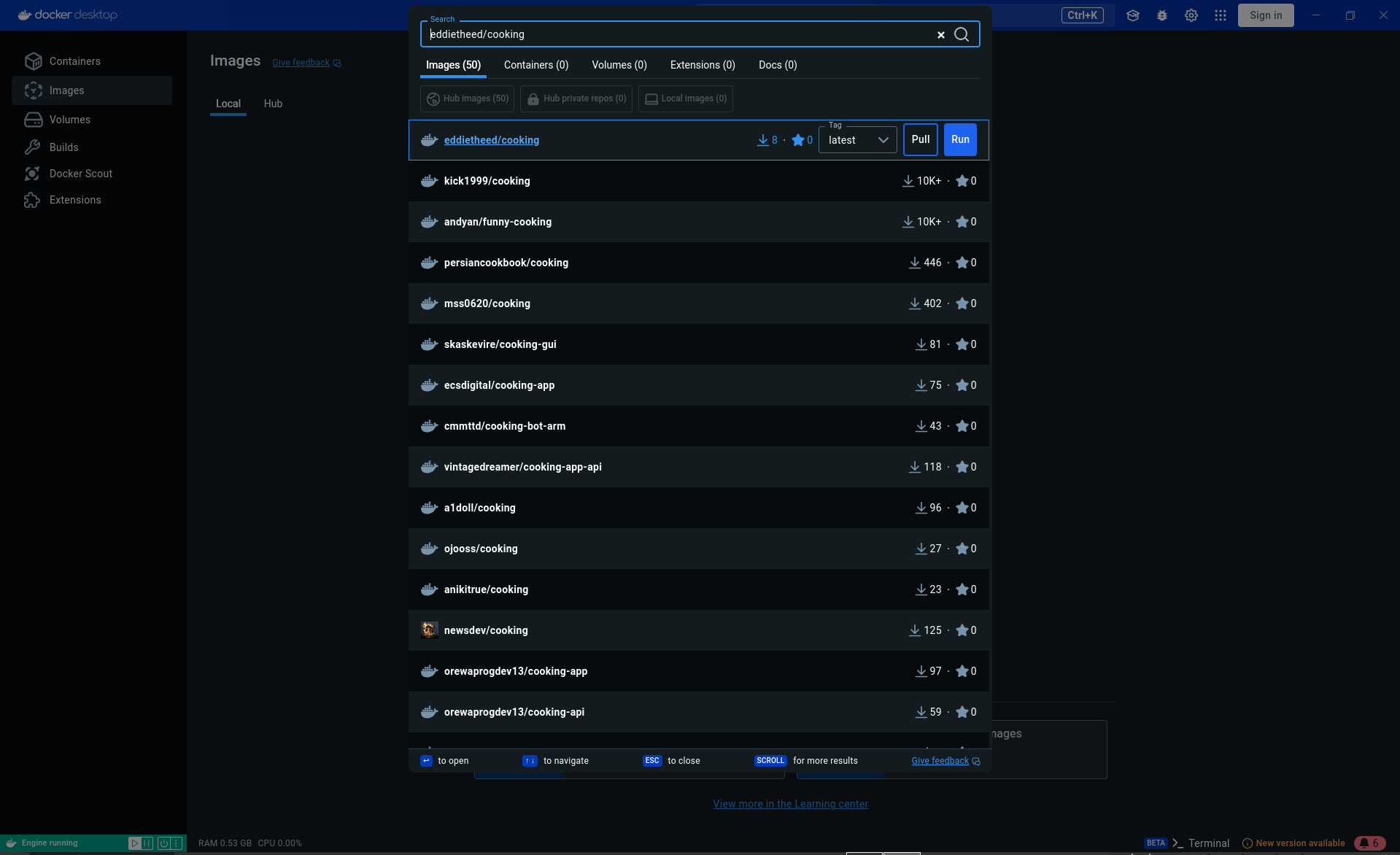
Task: Open the engine more-options menu
Action: coord(177,843)
